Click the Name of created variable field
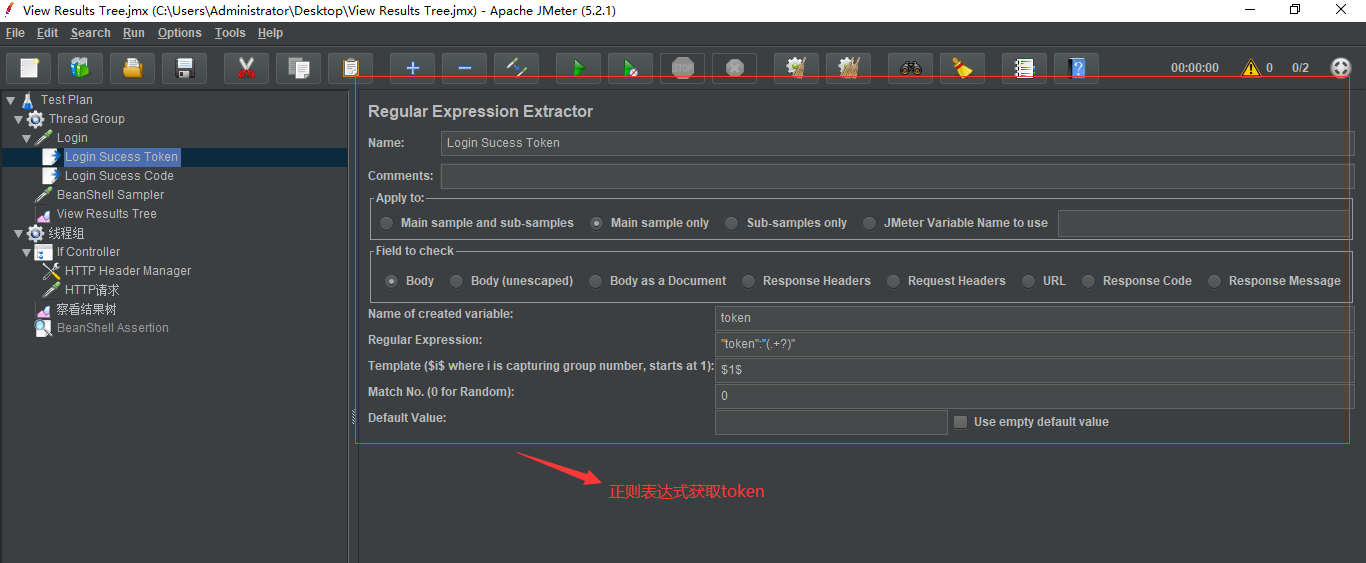This screenshot has width=1366, height=563. tap(1034, 318)
